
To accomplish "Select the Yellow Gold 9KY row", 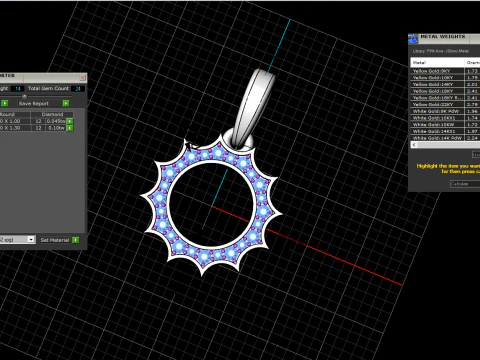I will [445, 71].
